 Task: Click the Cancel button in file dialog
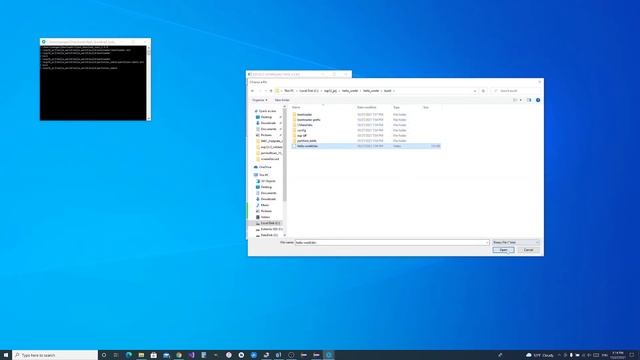click(529, 250)
